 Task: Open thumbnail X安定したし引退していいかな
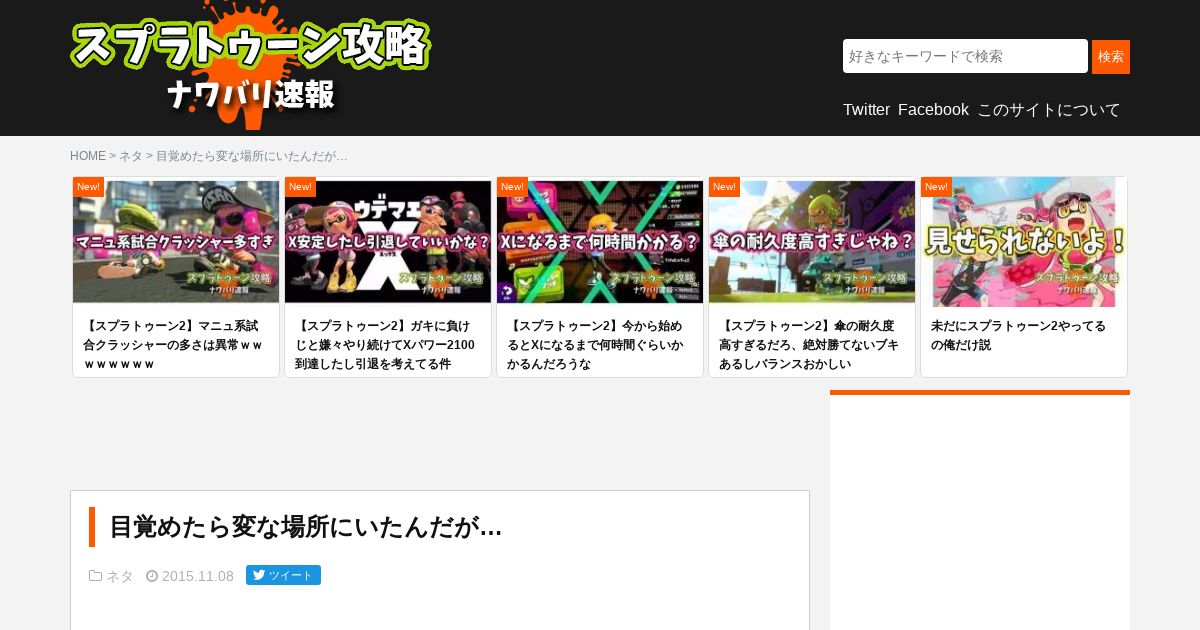tap(388, 241)
